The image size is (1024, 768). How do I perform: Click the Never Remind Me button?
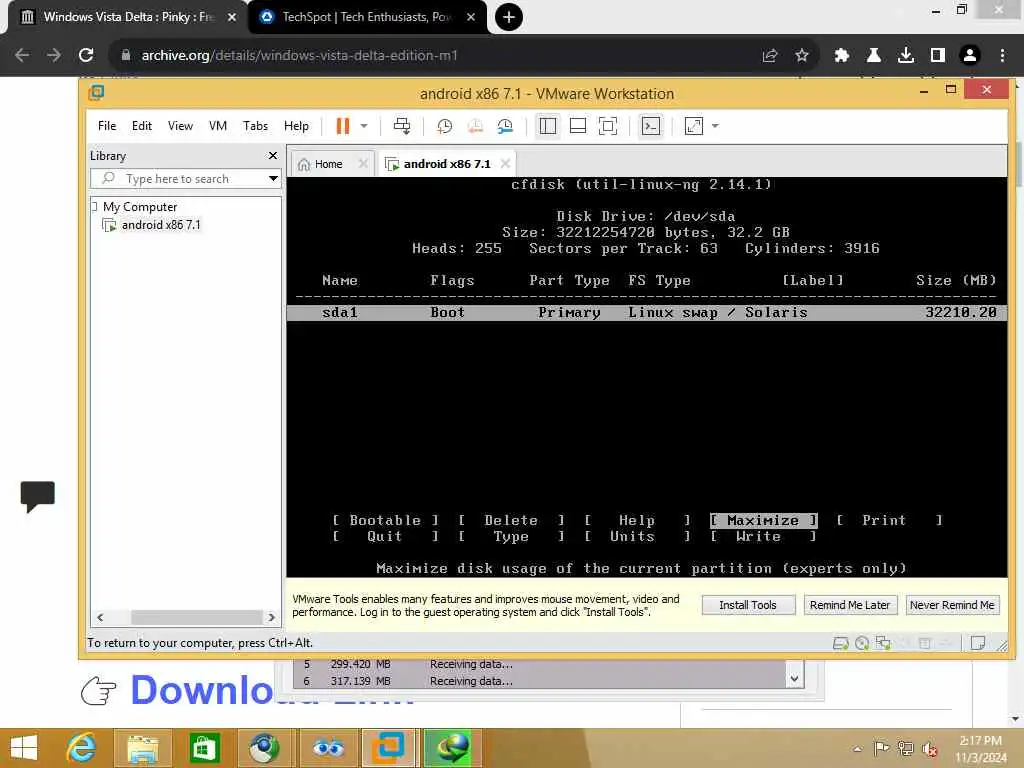(x=952, y=605)
